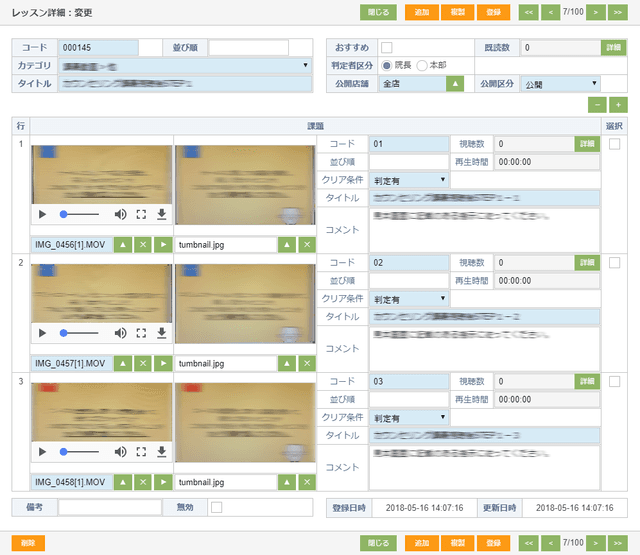Remove the IMG_0456[1].MOV file
Screen dimensions: 640x555
point(143,245)
